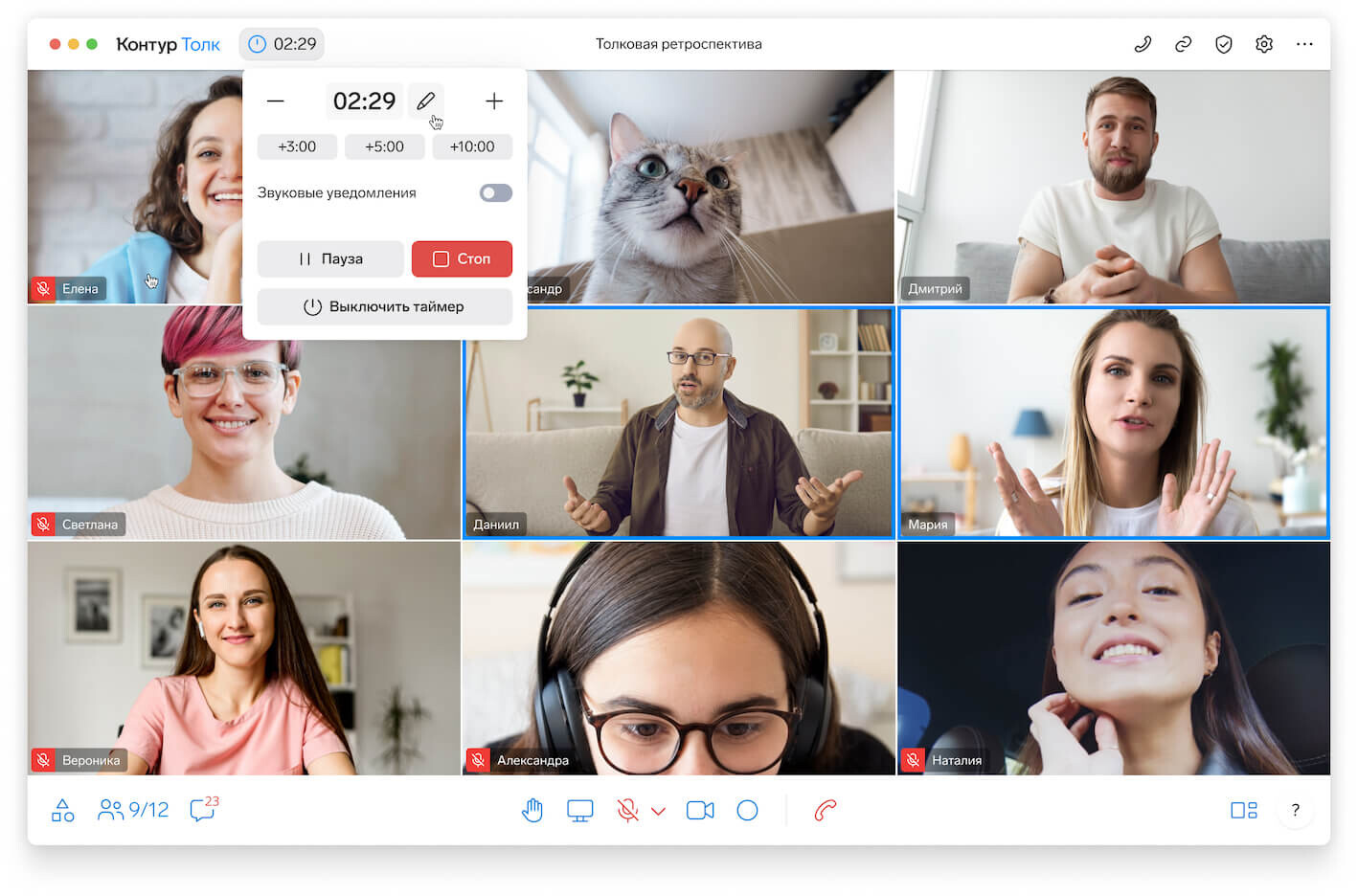Click Выключить таймер button

click(x=385, y=306)
